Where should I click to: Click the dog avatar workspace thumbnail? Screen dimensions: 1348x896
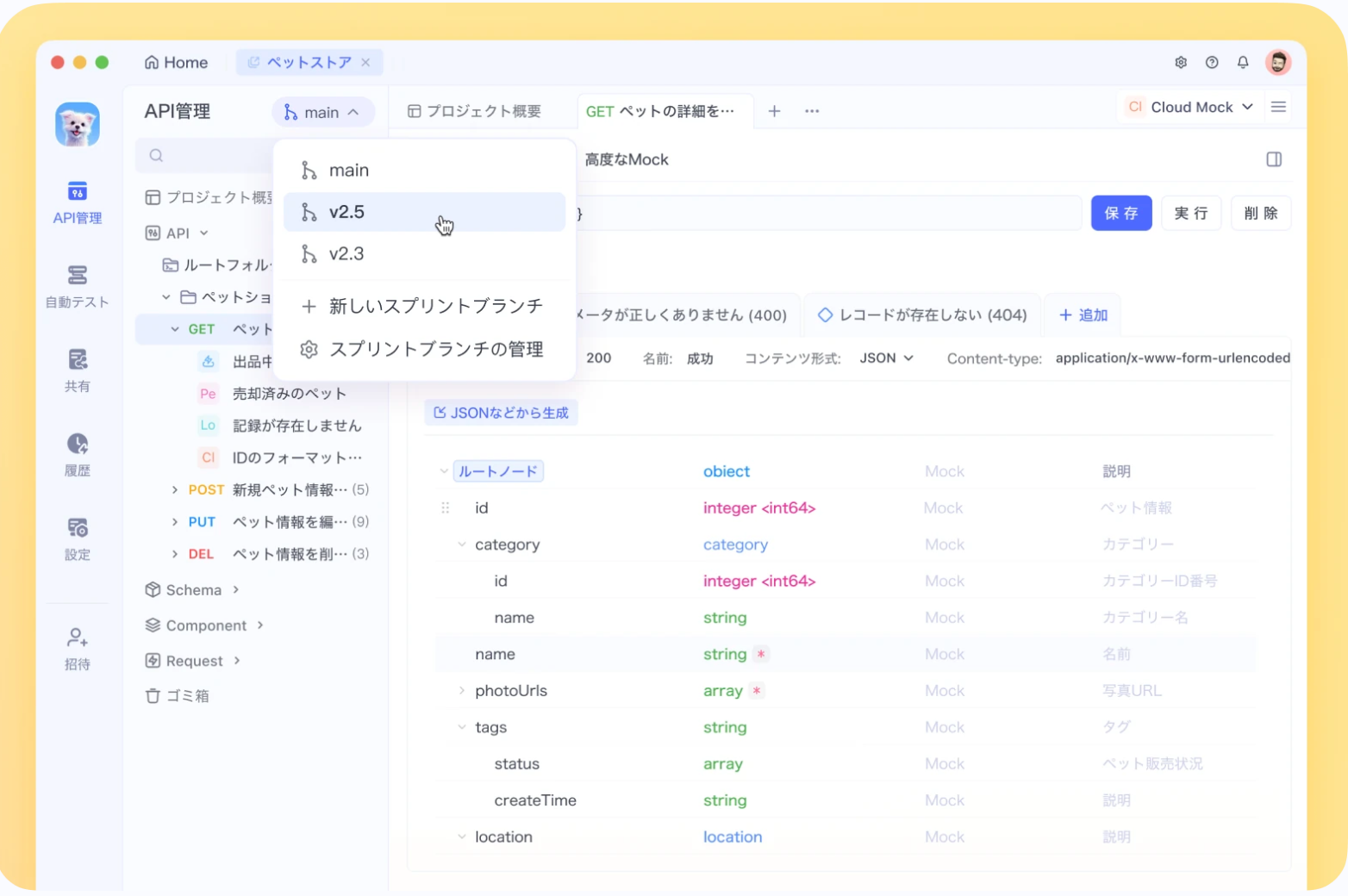77,124
